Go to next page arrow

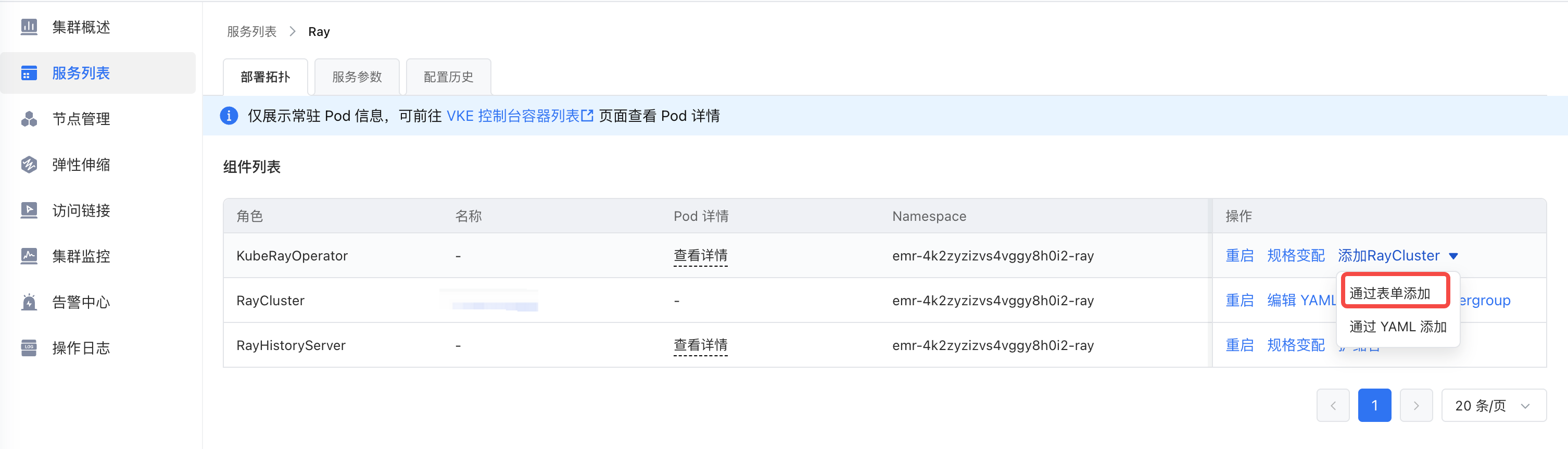(1416, 406)
